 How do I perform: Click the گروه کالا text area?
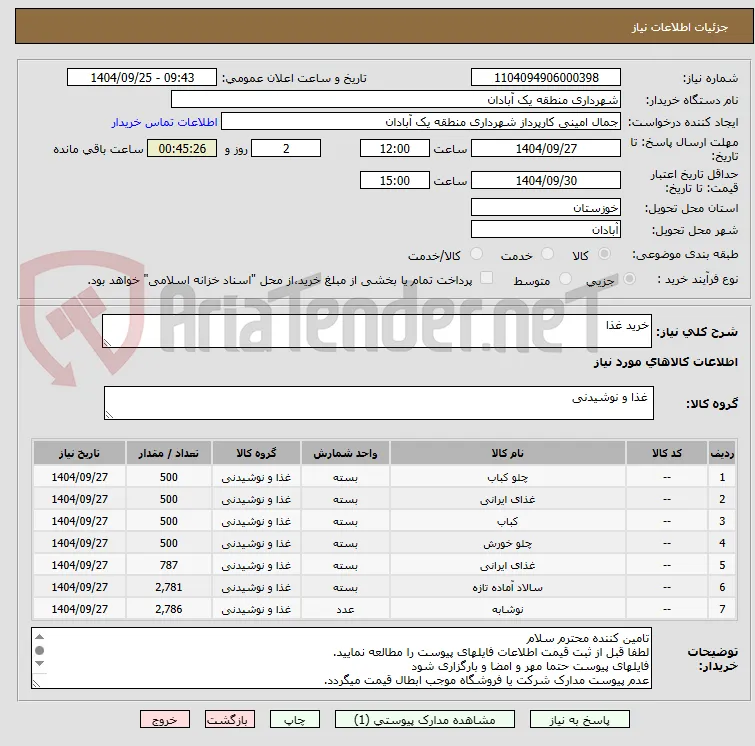[379, 403]
